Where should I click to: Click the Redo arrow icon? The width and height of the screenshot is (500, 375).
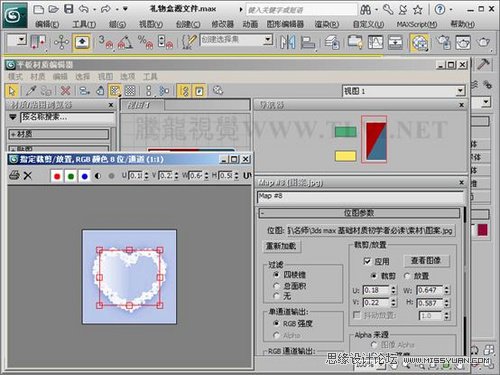coord(105,9)
